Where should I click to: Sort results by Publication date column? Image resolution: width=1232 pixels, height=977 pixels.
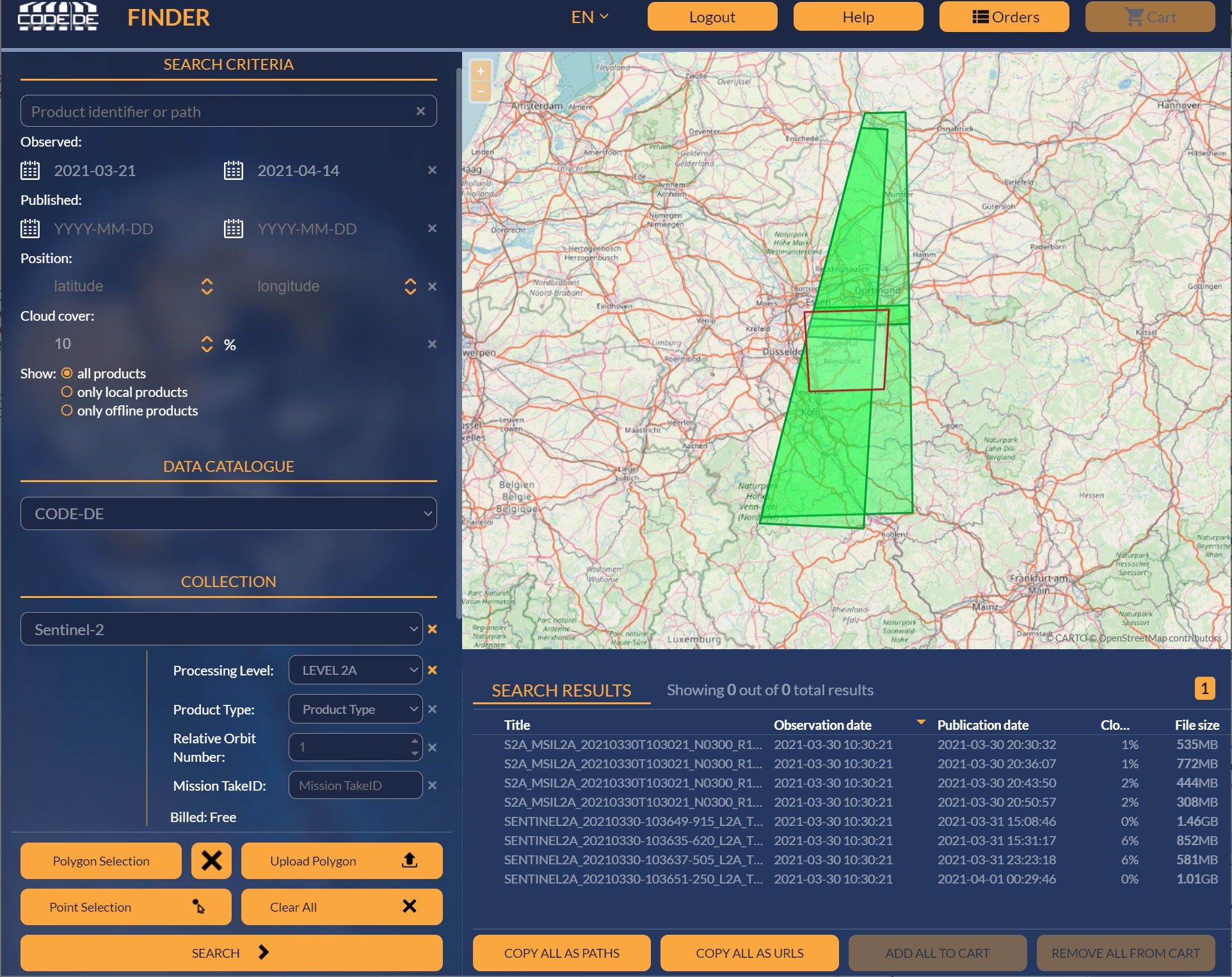[982, 725]
